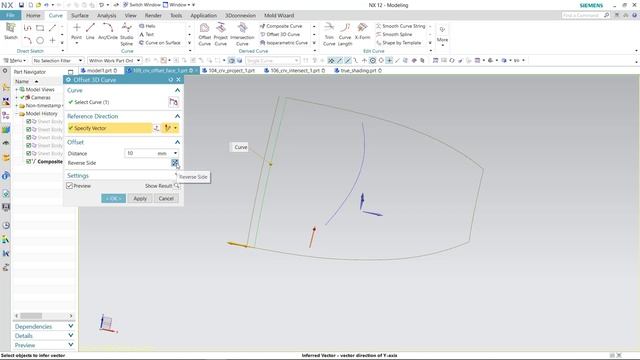Switch to the Home ribbon tab

[33, 16]
